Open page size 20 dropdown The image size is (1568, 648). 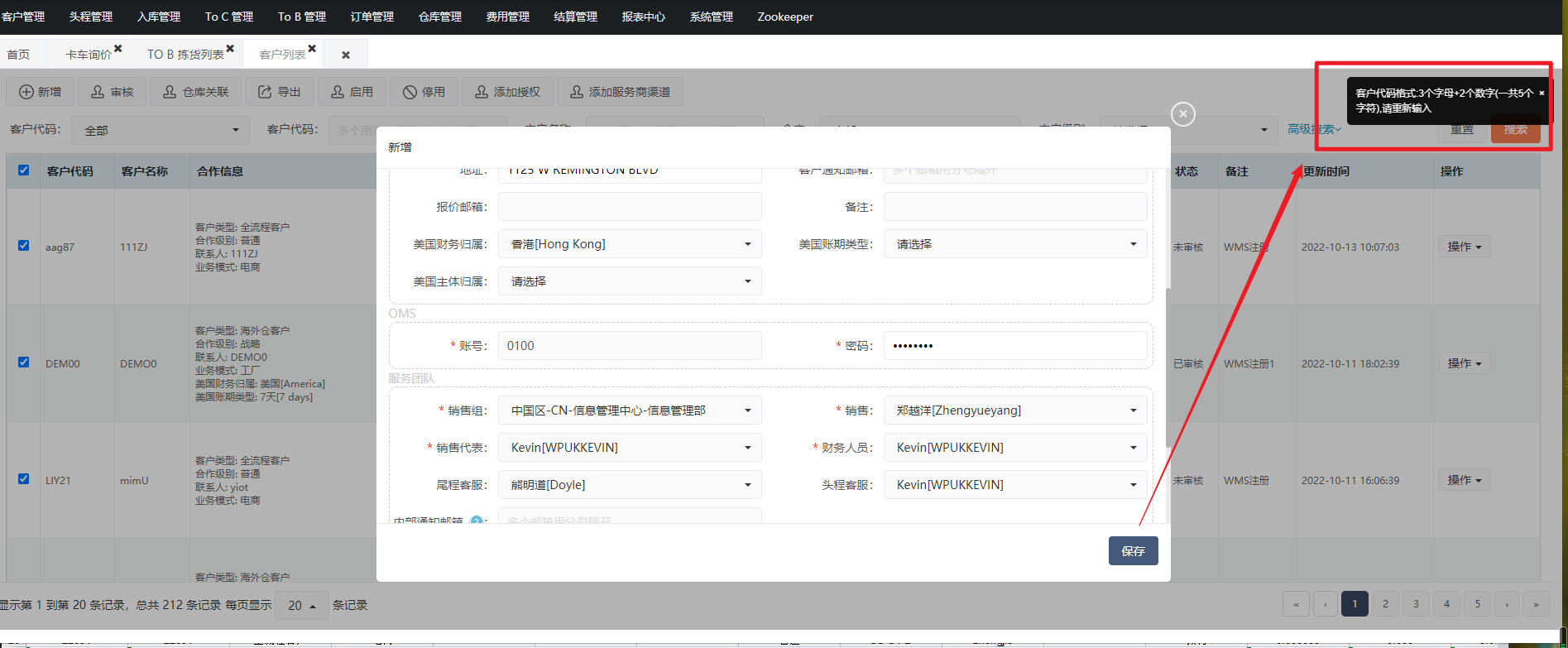click(302, 606)
